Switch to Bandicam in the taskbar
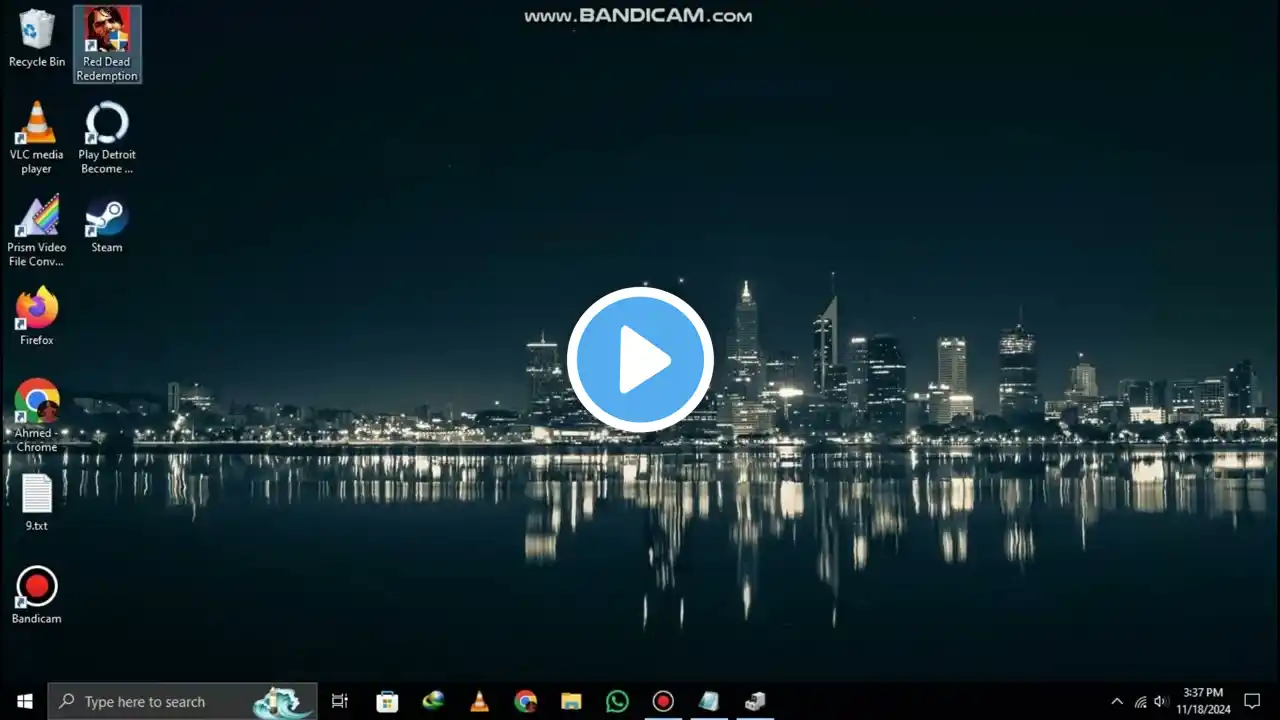1280x720 pixels. (x=663, y=701)
